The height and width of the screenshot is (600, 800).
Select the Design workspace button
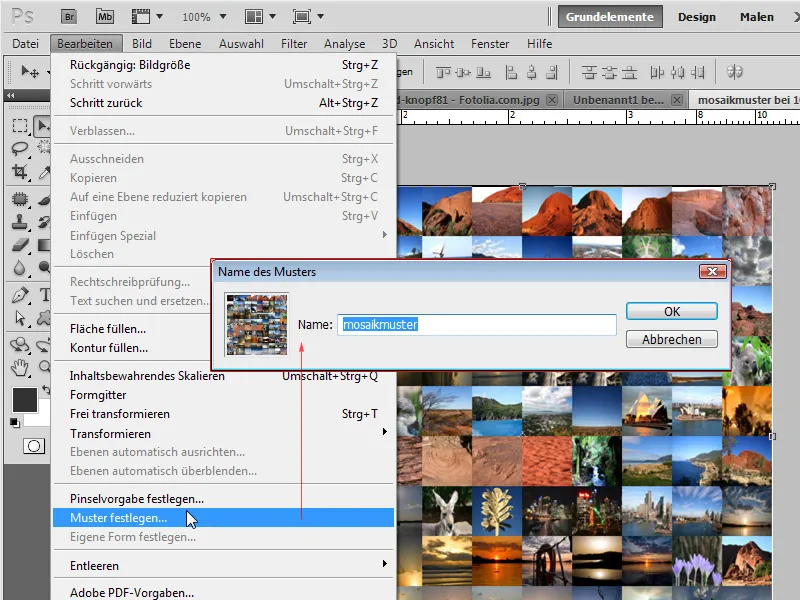[697, 17]
